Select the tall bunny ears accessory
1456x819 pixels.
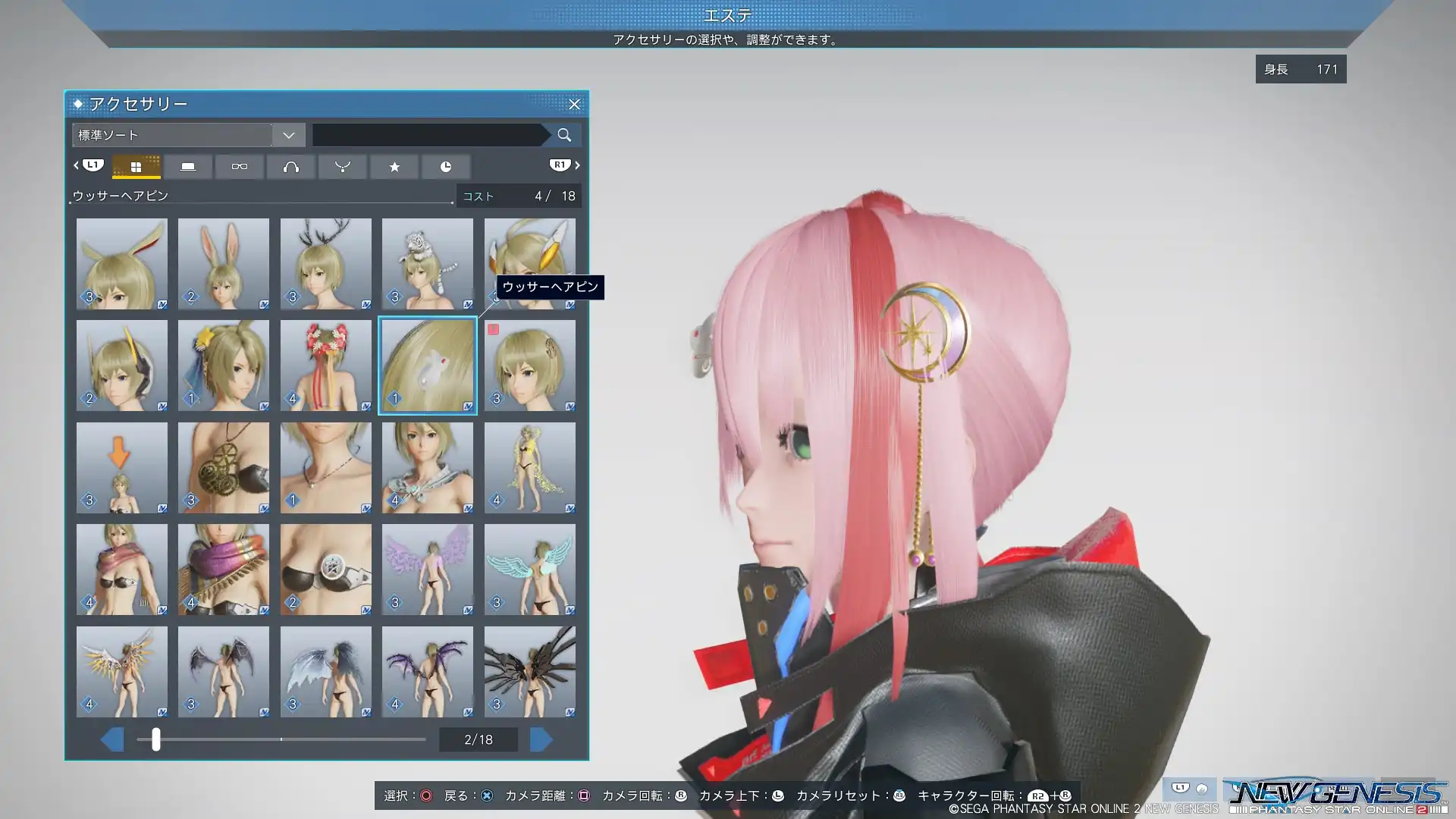pyautogui.click(x=224, y=264)
